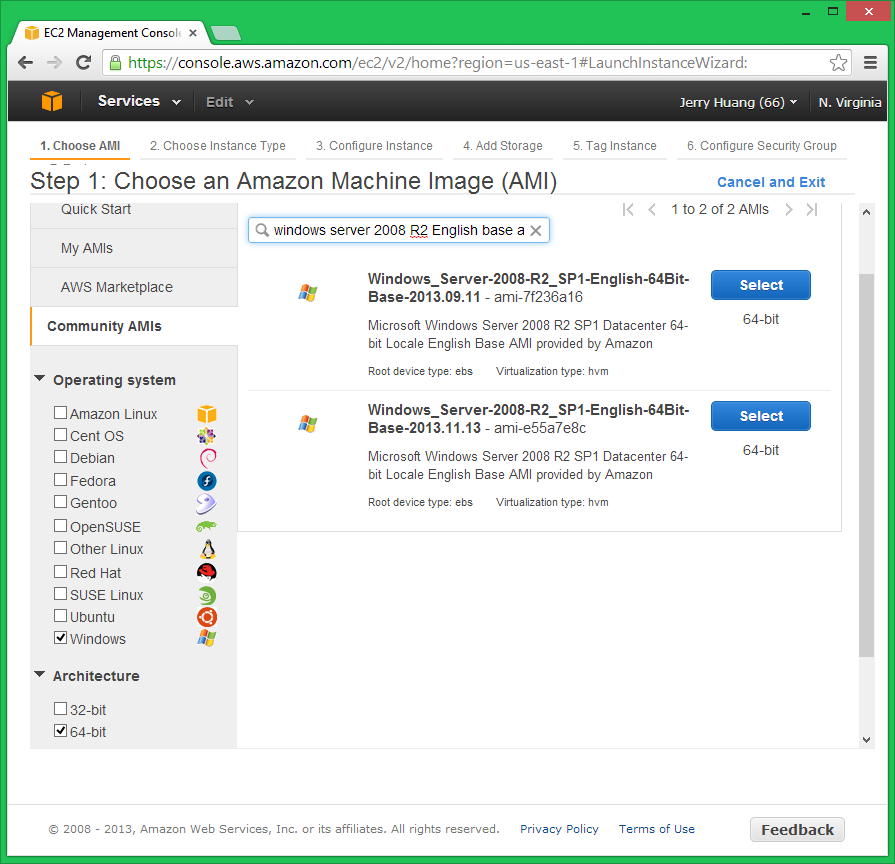The height and width of the screenshot is (864, 895).
Task: Open the My AMIs section
Action: click(x=134, y=248)
